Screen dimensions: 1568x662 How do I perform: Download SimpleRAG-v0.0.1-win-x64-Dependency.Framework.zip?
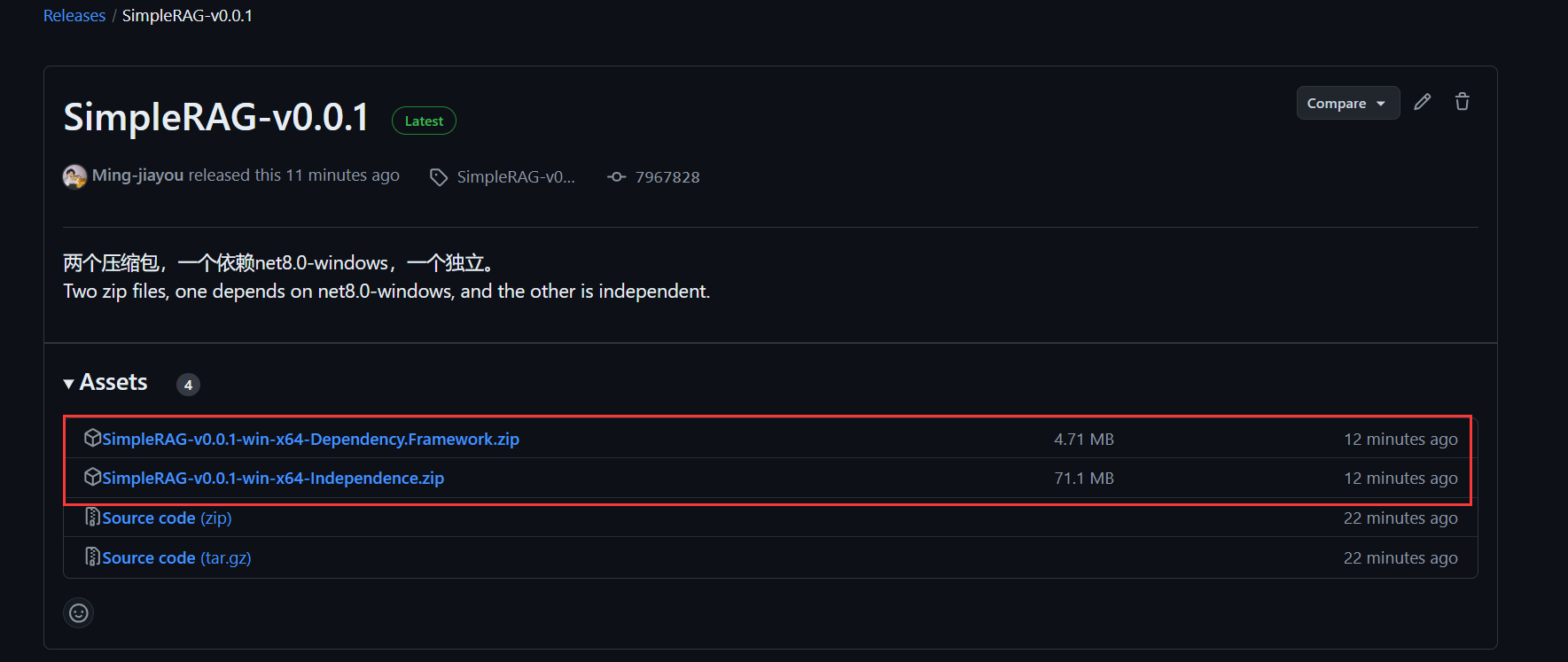(310, 439)
